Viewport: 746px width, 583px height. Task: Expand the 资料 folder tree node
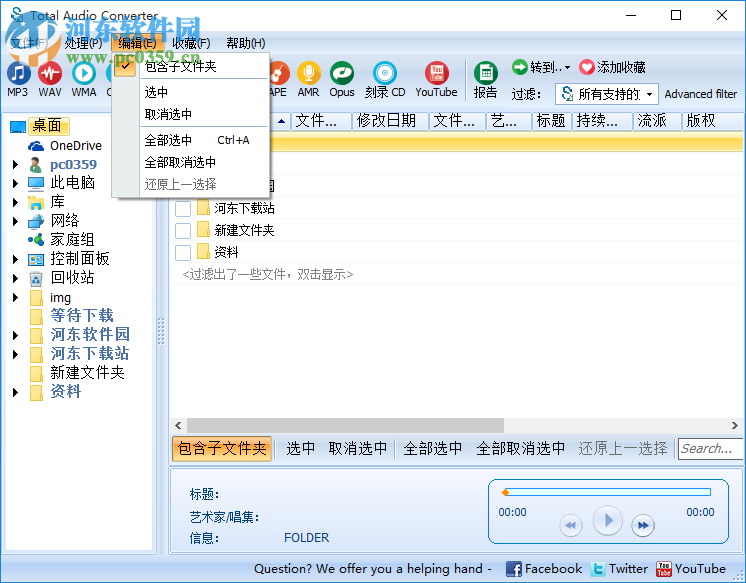tap(15, 393)
